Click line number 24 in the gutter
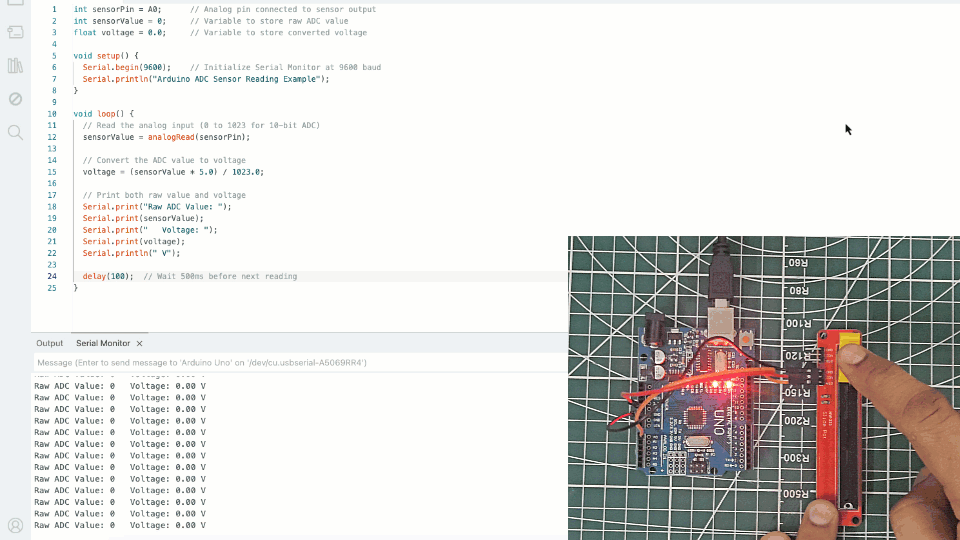960x540 pixels. (52, 276)
